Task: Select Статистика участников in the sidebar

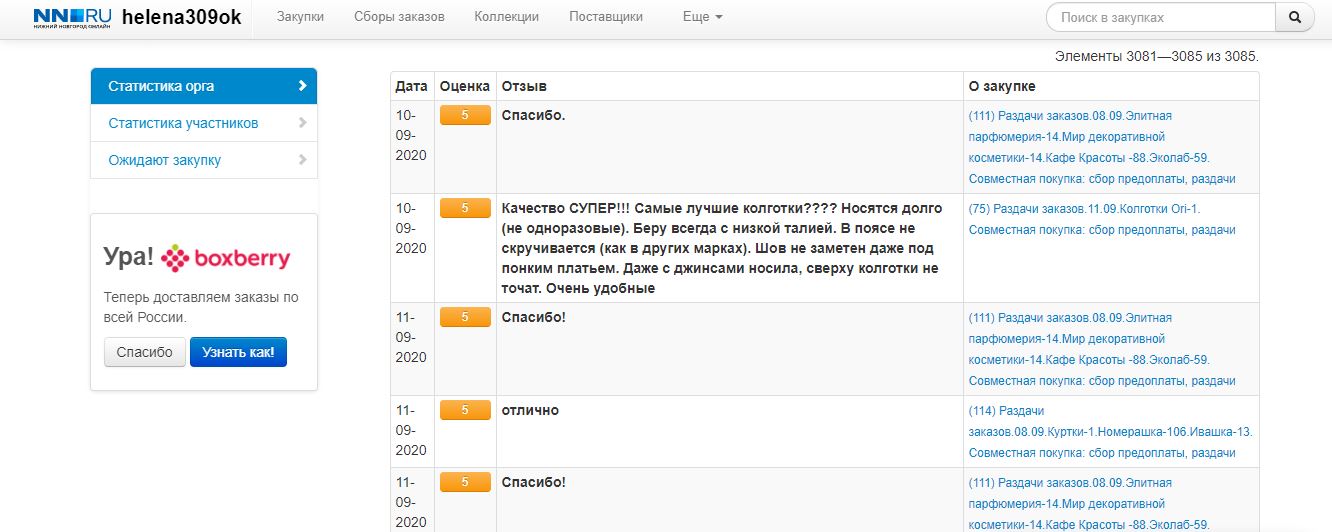Action: click(204, 123)
